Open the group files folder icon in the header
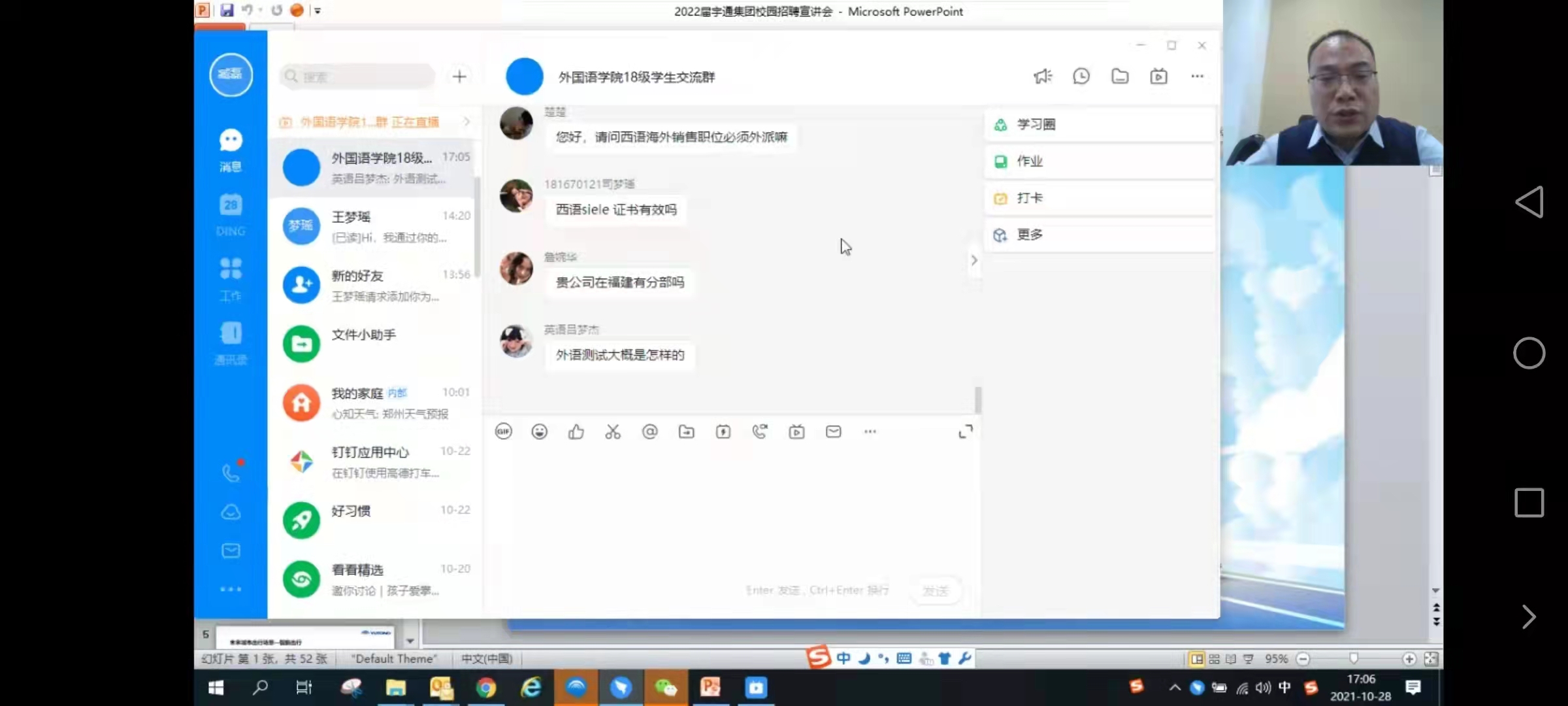 1120,76
